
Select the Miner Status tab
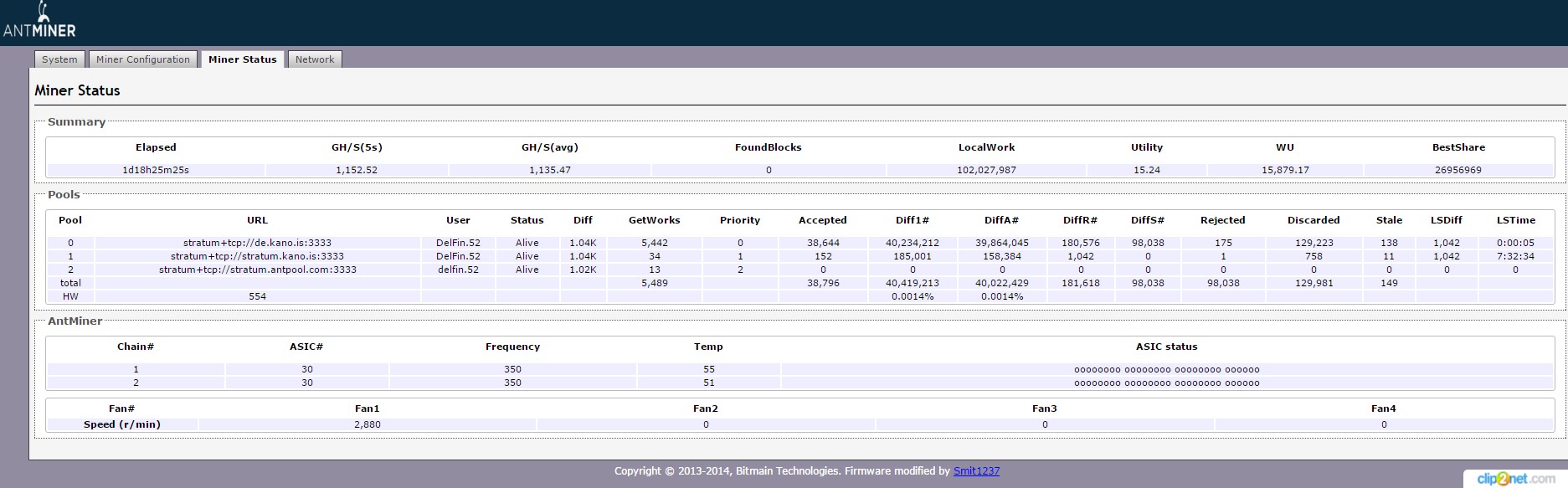(x=243, y=59)
